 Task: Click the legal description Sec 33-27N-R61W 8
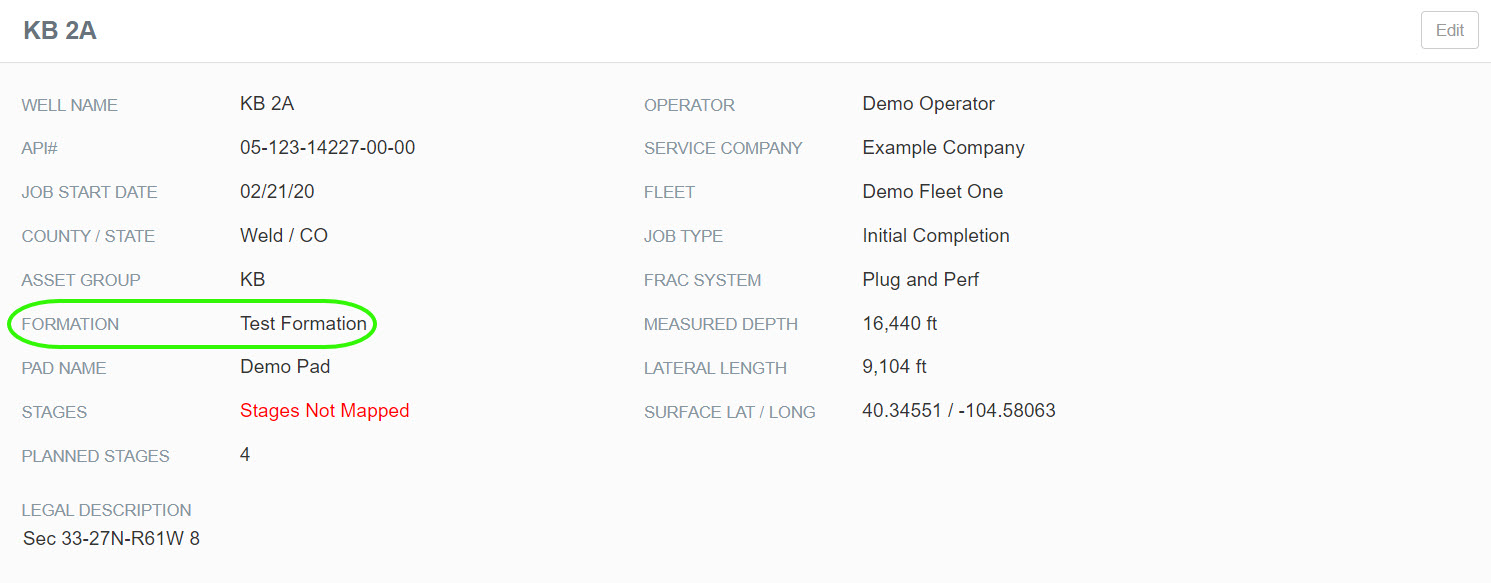pyautogui.click(x=111, y=539)
